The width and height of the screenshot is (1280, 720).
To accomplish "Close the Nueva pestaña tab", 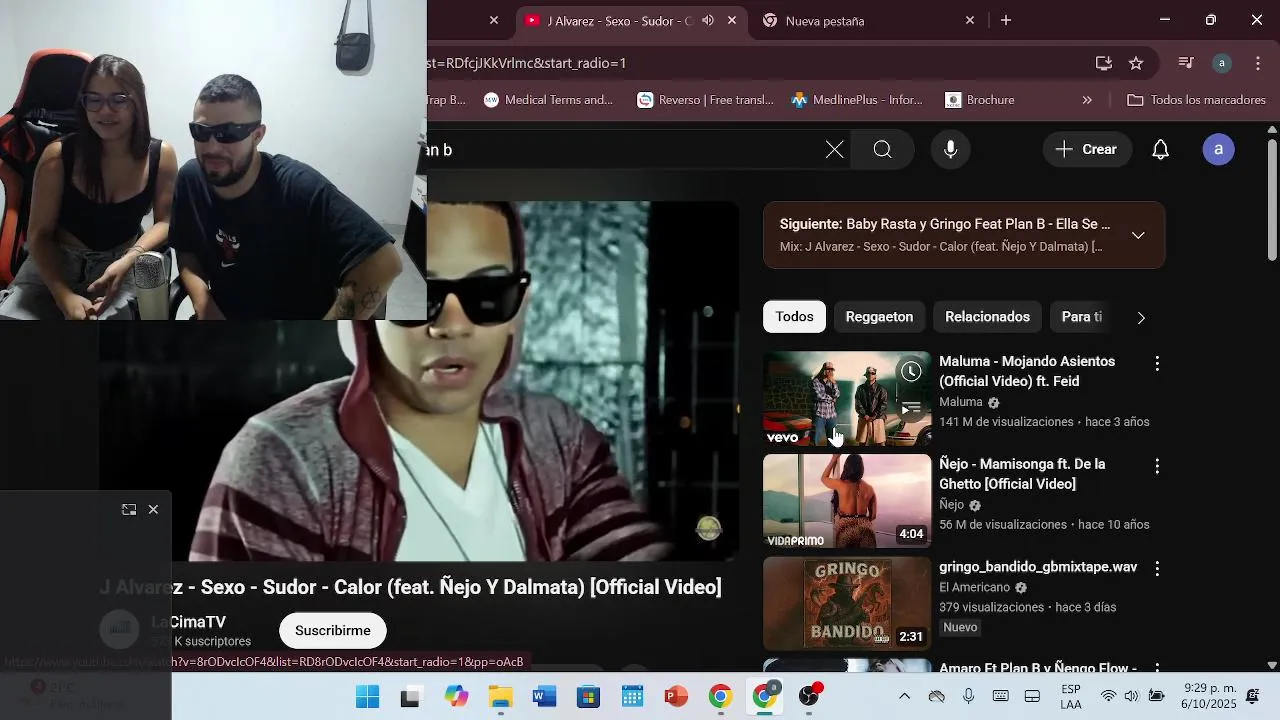I will [969, 20].
